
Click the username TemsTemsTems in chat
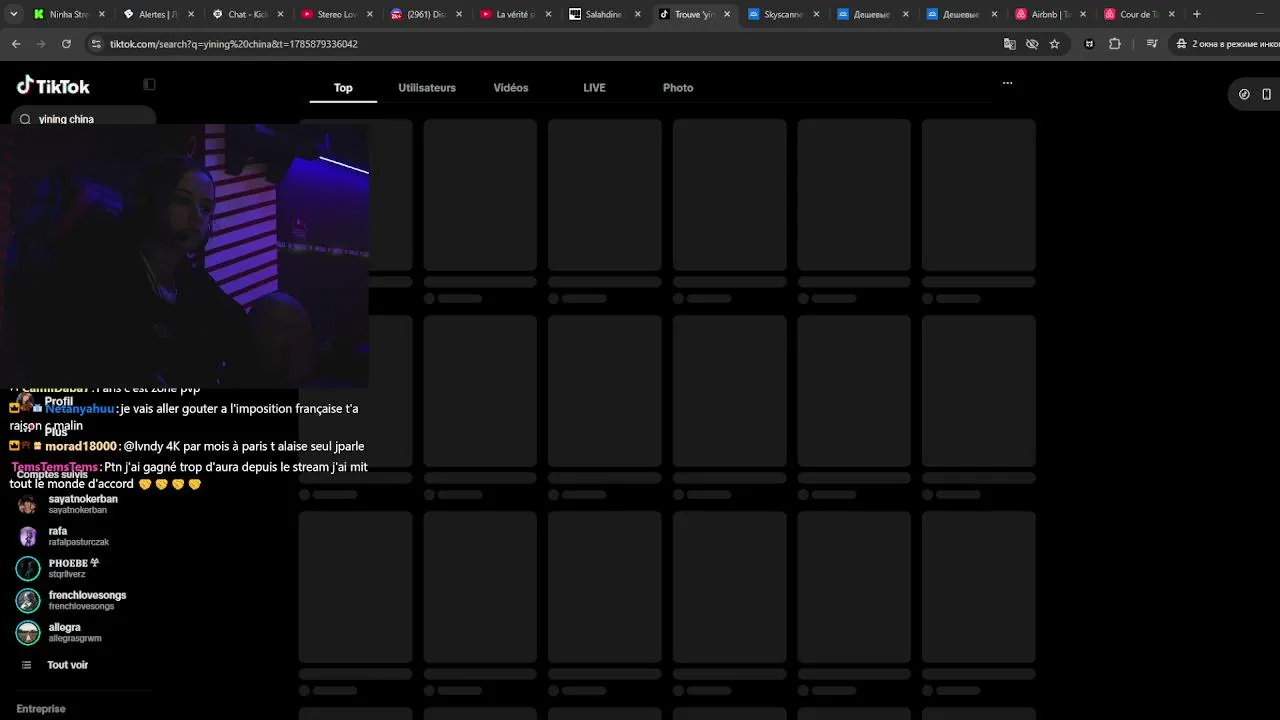coord(55,467)
